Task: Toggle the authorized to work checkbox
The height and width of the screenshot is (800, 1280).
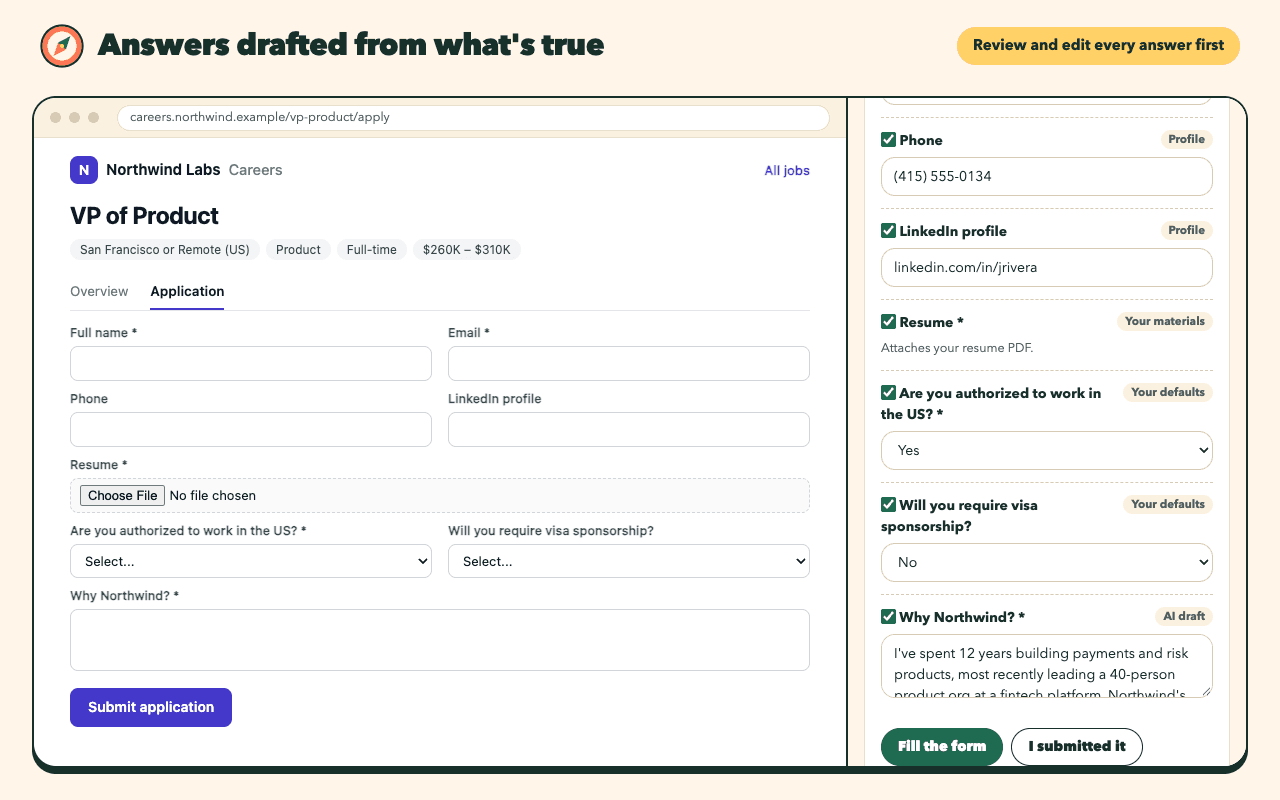Action: point(888,393)
